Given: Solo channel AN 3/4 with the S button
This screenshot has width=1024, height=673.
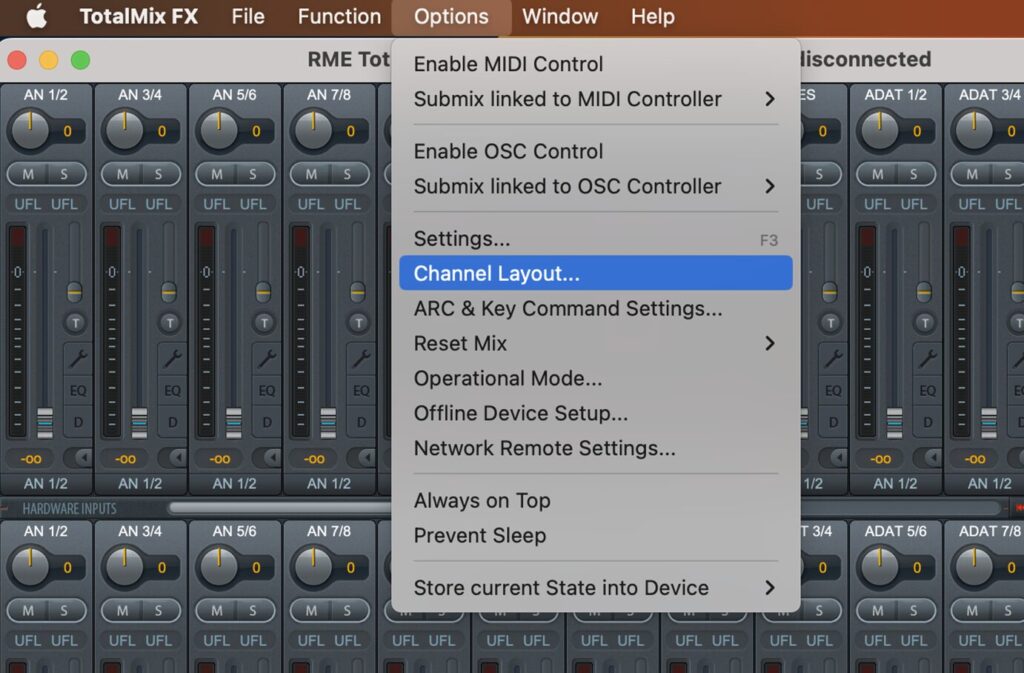Looking at the screenshot, I should pos(158,172).
